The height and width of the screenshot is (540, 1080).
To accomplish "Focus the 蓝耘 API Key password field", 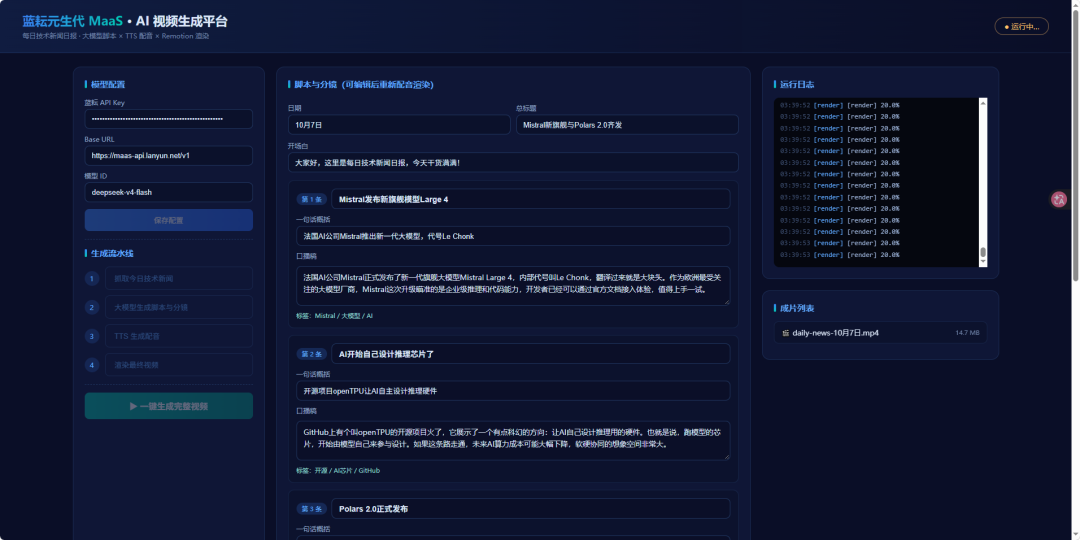I will pyautogui.click(x=169, y=118).
